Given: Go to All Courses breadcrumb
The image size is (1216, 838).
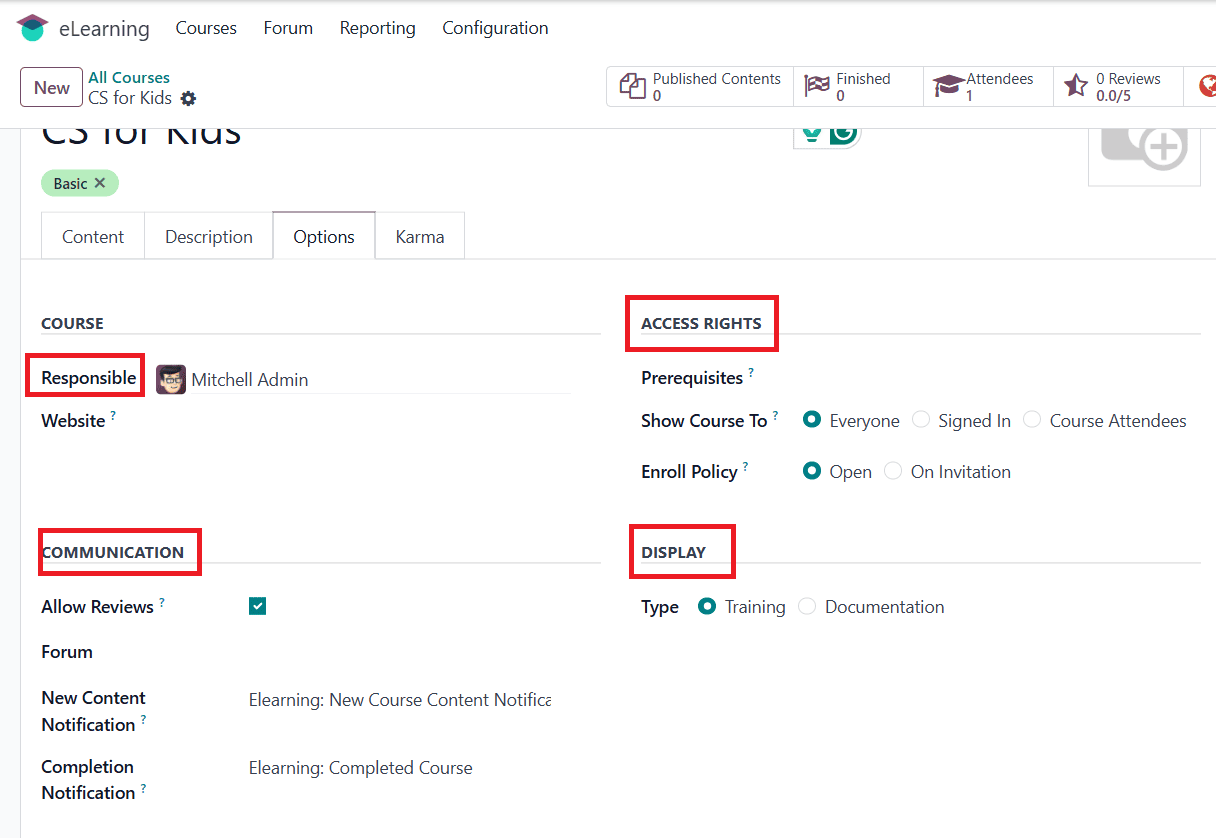Looking at the screenshot, I should (x=129, y=77).
